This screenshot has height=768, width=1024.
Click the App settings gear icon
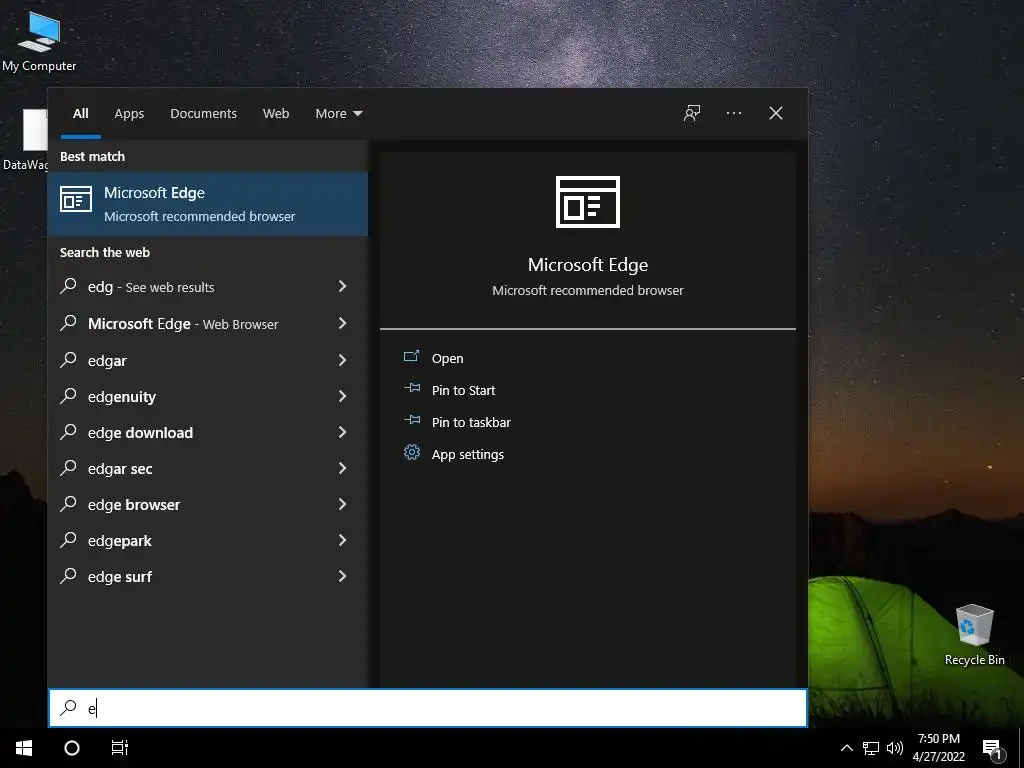(x=411, y=452)
